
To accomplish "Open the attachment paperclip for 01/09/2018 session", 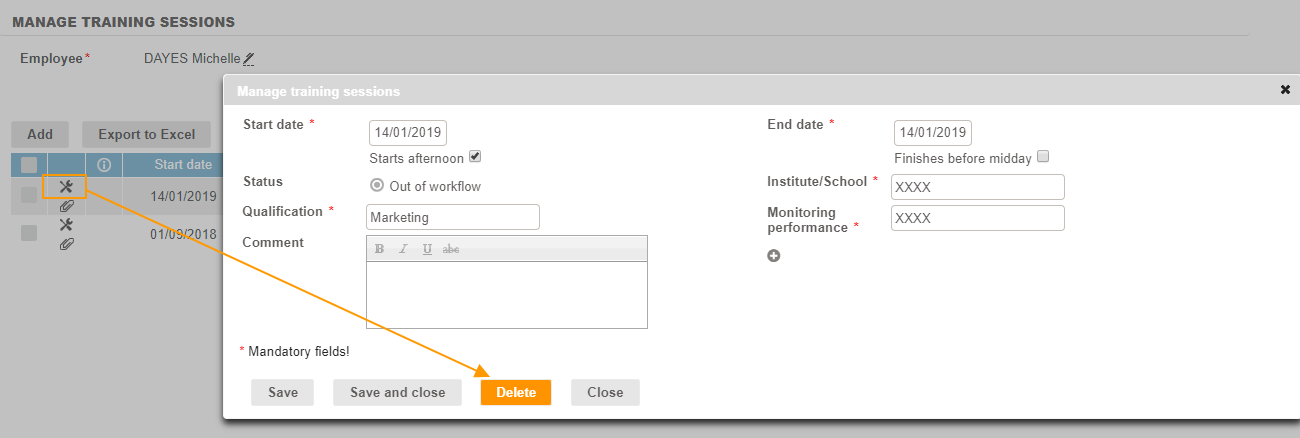I will tap(67, 243).
